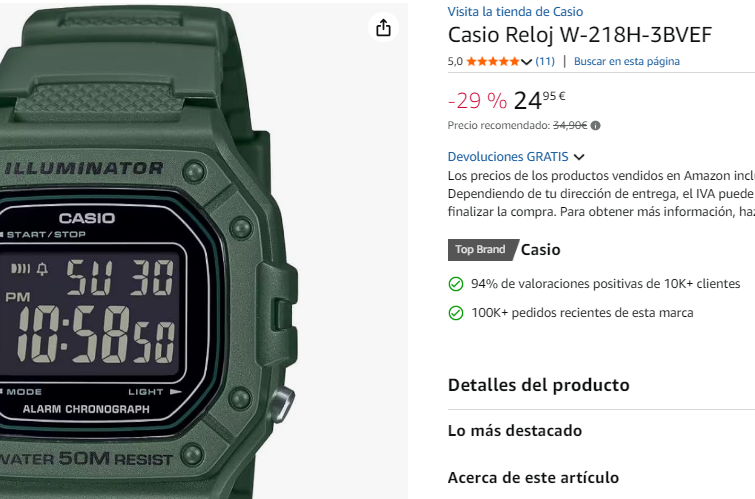Click the Casio Reloj W-218H-3BVEF product title

[580, 35]
